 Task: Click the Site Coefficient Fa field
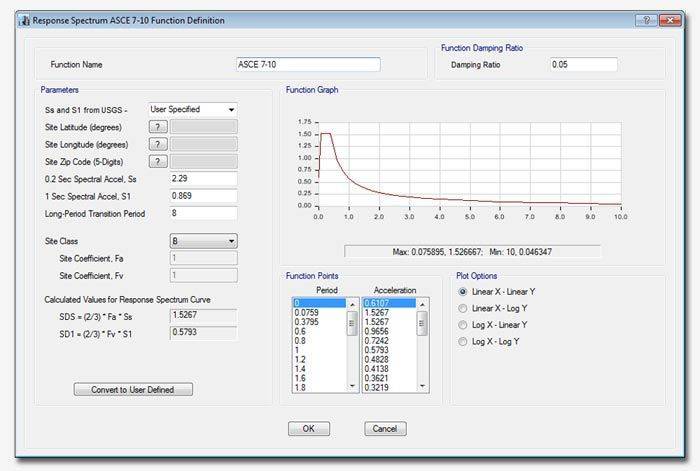pos(204,258)
